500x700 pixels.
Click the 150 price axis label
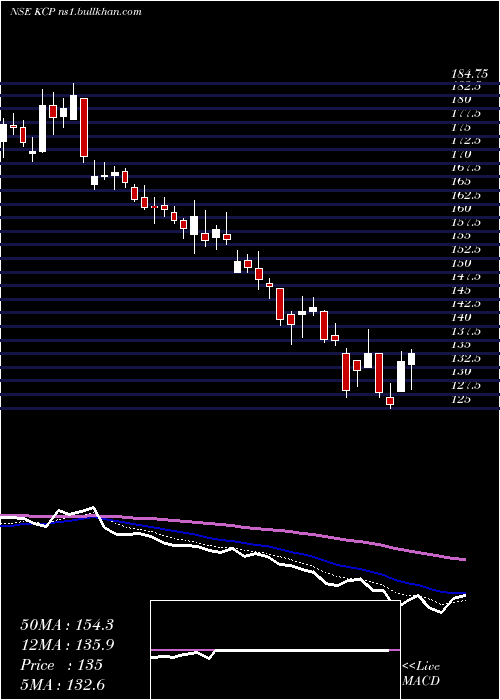pos(461,263)
